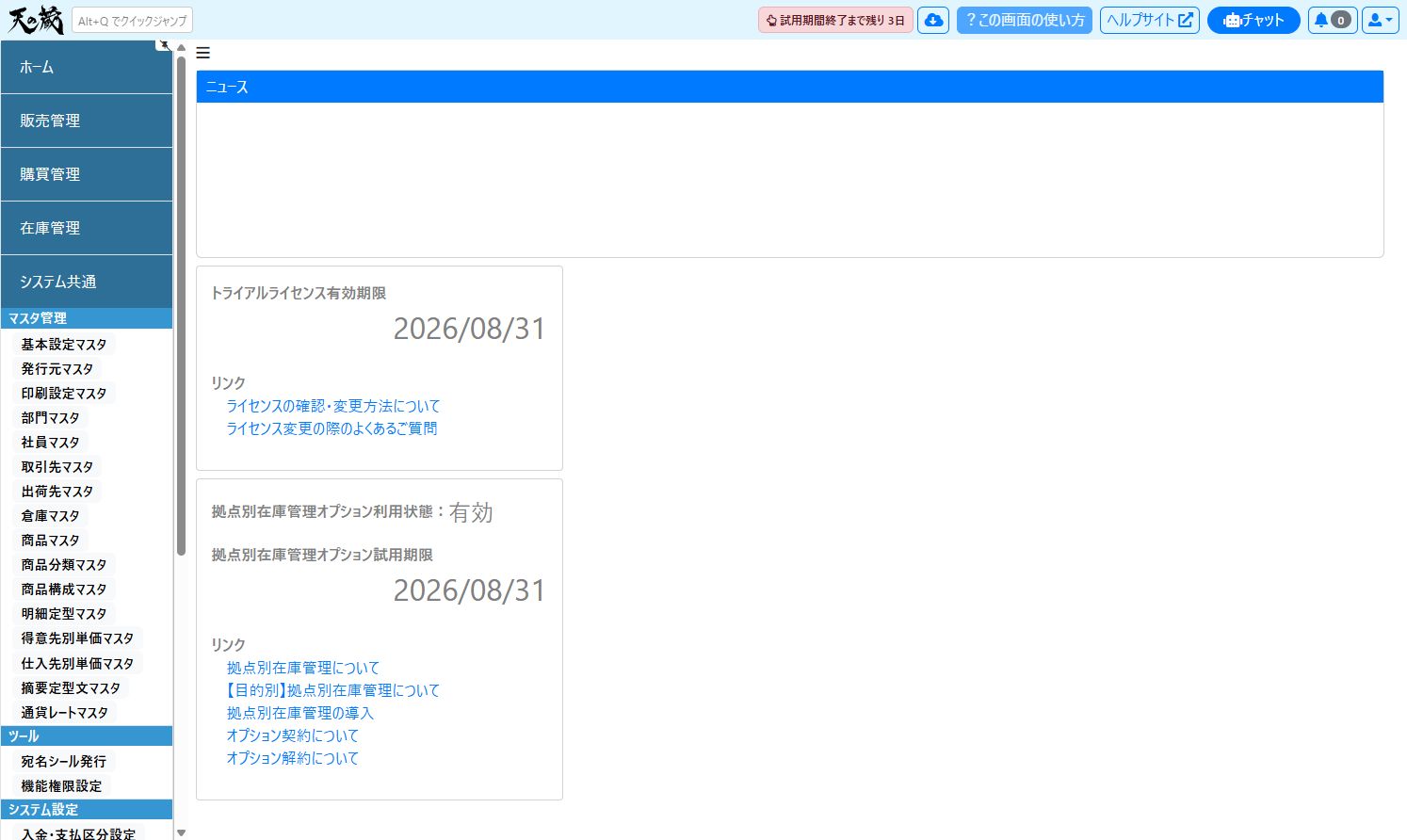This screenshot has height=840, width=1407.
Task: Open 商品構成マスタ
Action: 64,590
